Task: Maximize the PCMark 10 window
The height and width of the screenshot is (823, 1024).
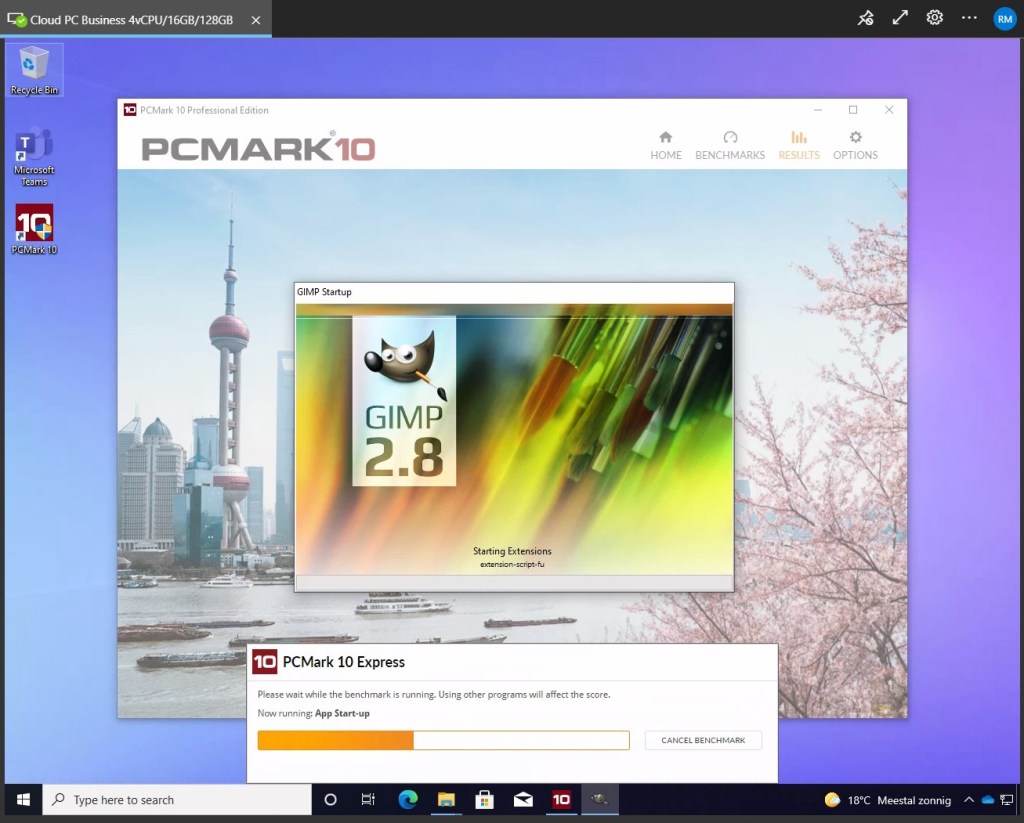Action: [853, 110]
